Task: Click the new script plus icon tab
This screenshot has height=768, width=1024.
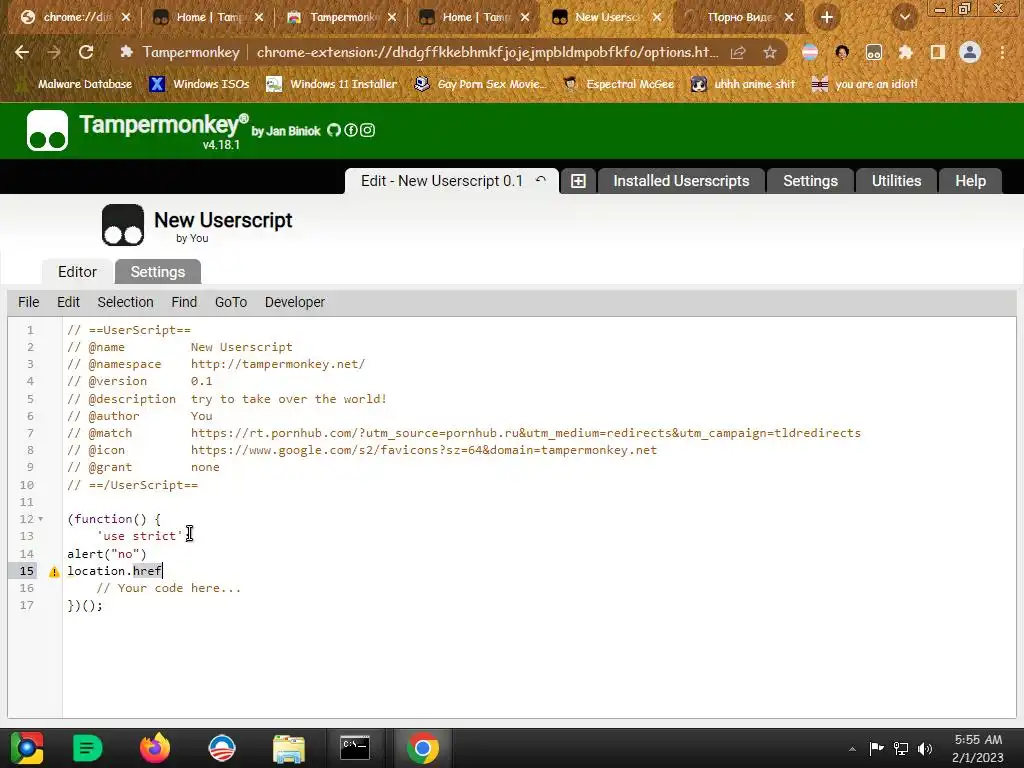Action: pyautogui.click(x=578, y=181)
